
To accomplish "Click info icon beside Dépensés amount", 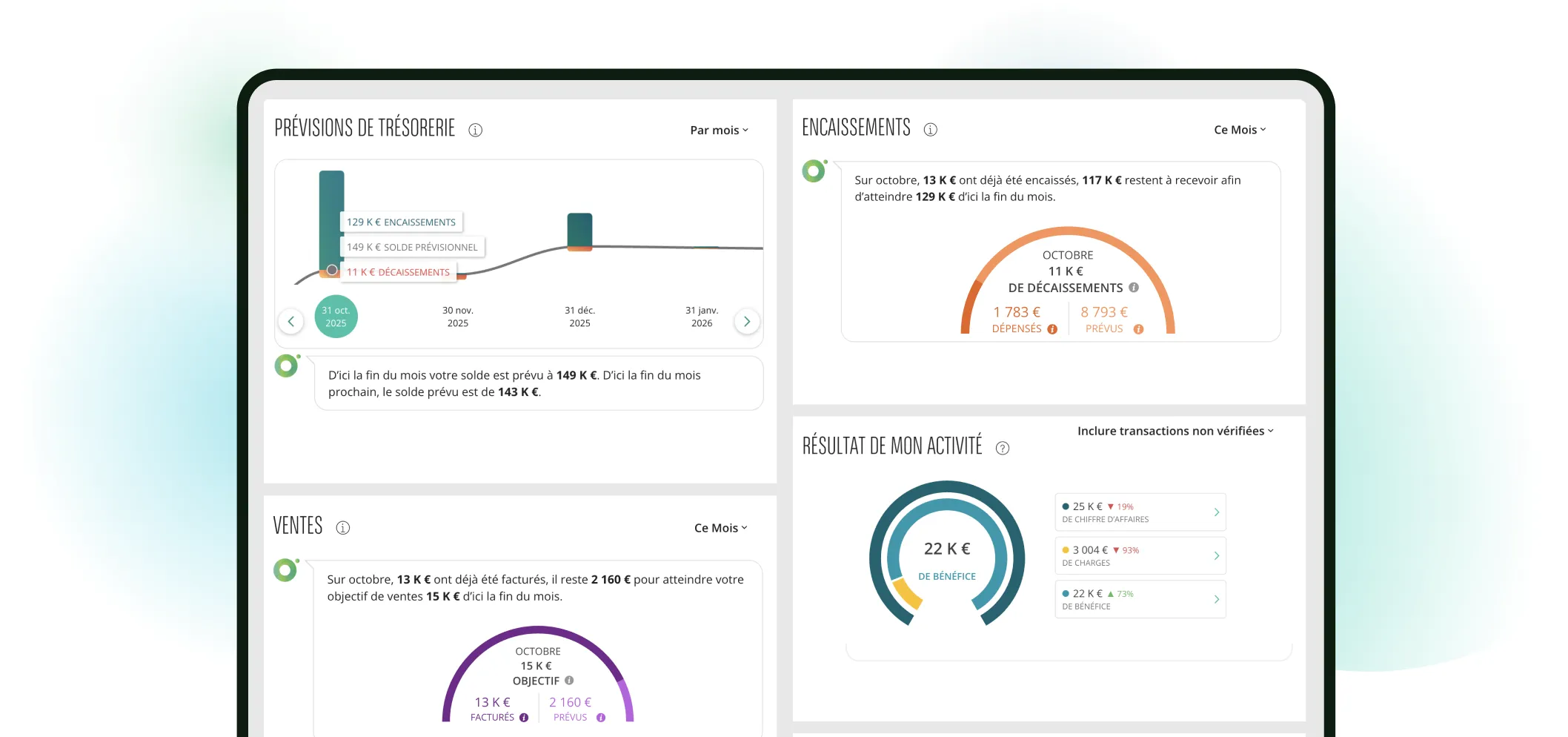I will (x=1052, y=329).
